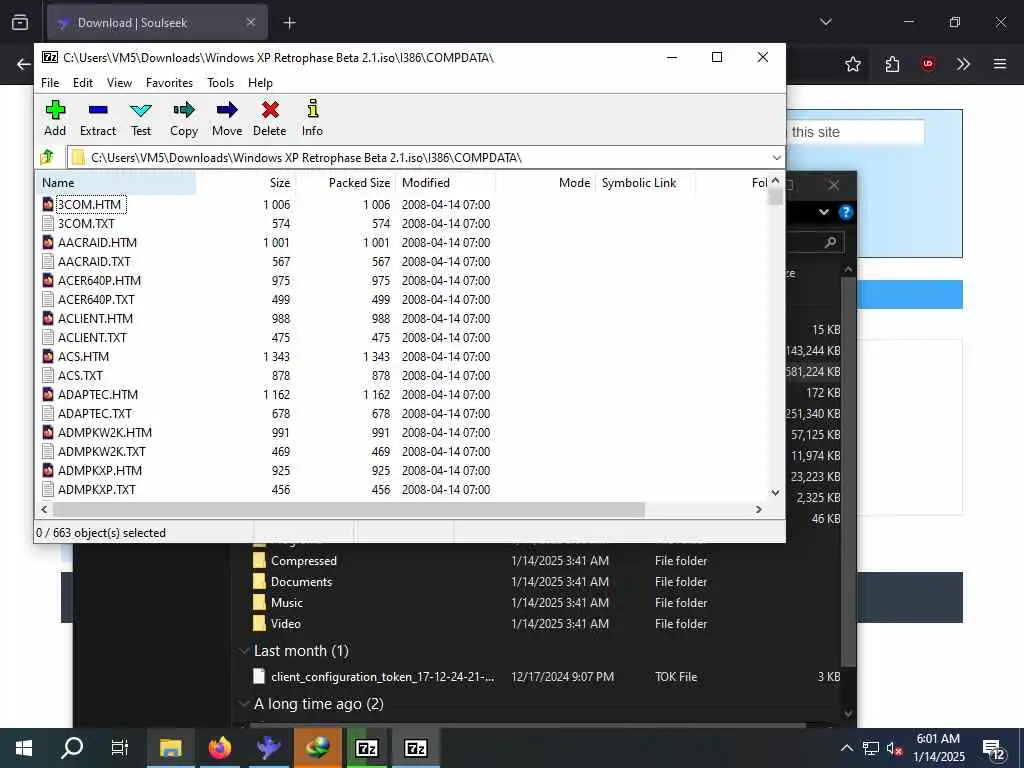The image size is (1024, 768).
Task: Open Windows Start menu
Action: 24,748
